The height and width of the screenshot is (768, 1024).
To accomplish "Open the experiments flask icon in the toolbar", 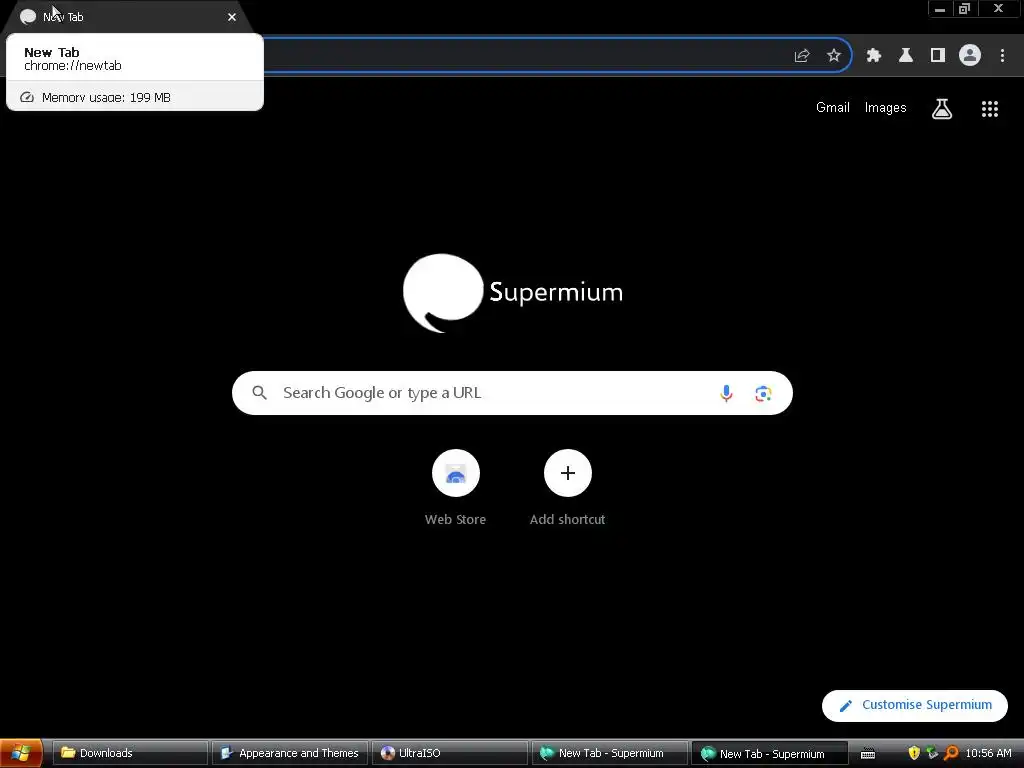I will pos(906,56).
